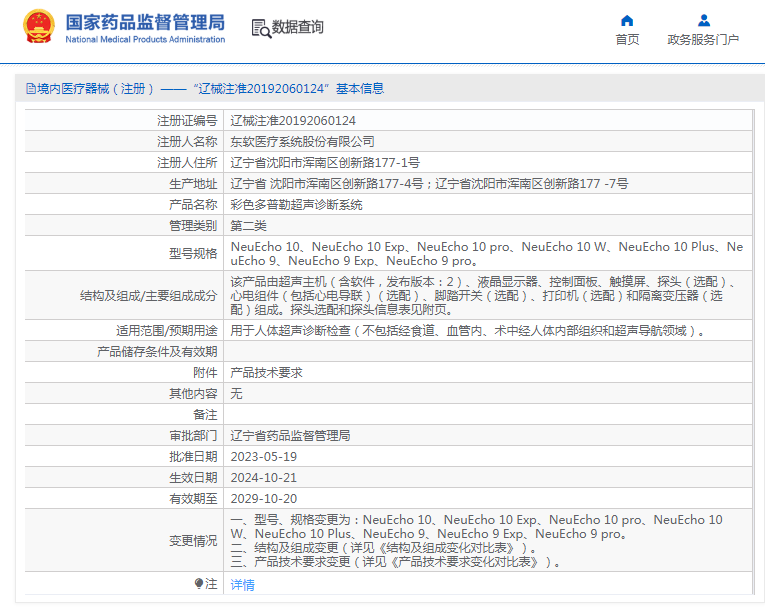Select the 数据查询 text label
The width and height of the screenshot is (765, 609).
[x=297, y=28]
